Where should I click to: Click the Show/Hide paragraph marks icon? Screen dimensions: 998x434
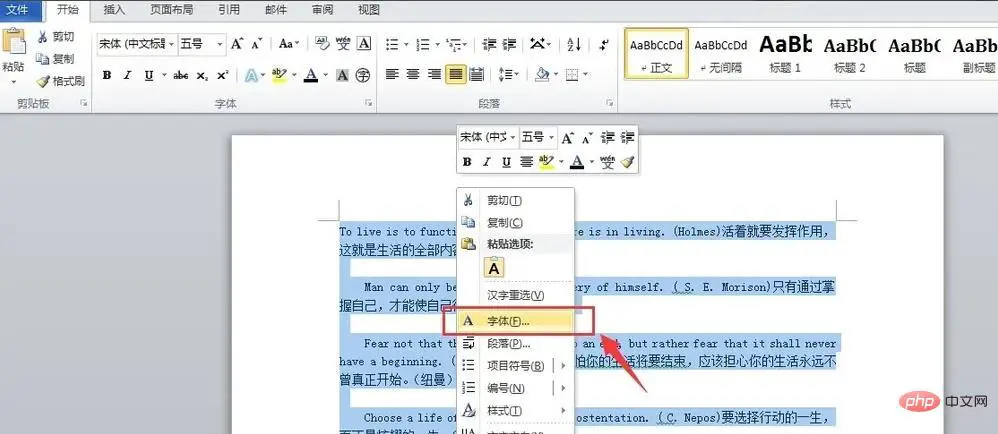(x=604, y=44)
